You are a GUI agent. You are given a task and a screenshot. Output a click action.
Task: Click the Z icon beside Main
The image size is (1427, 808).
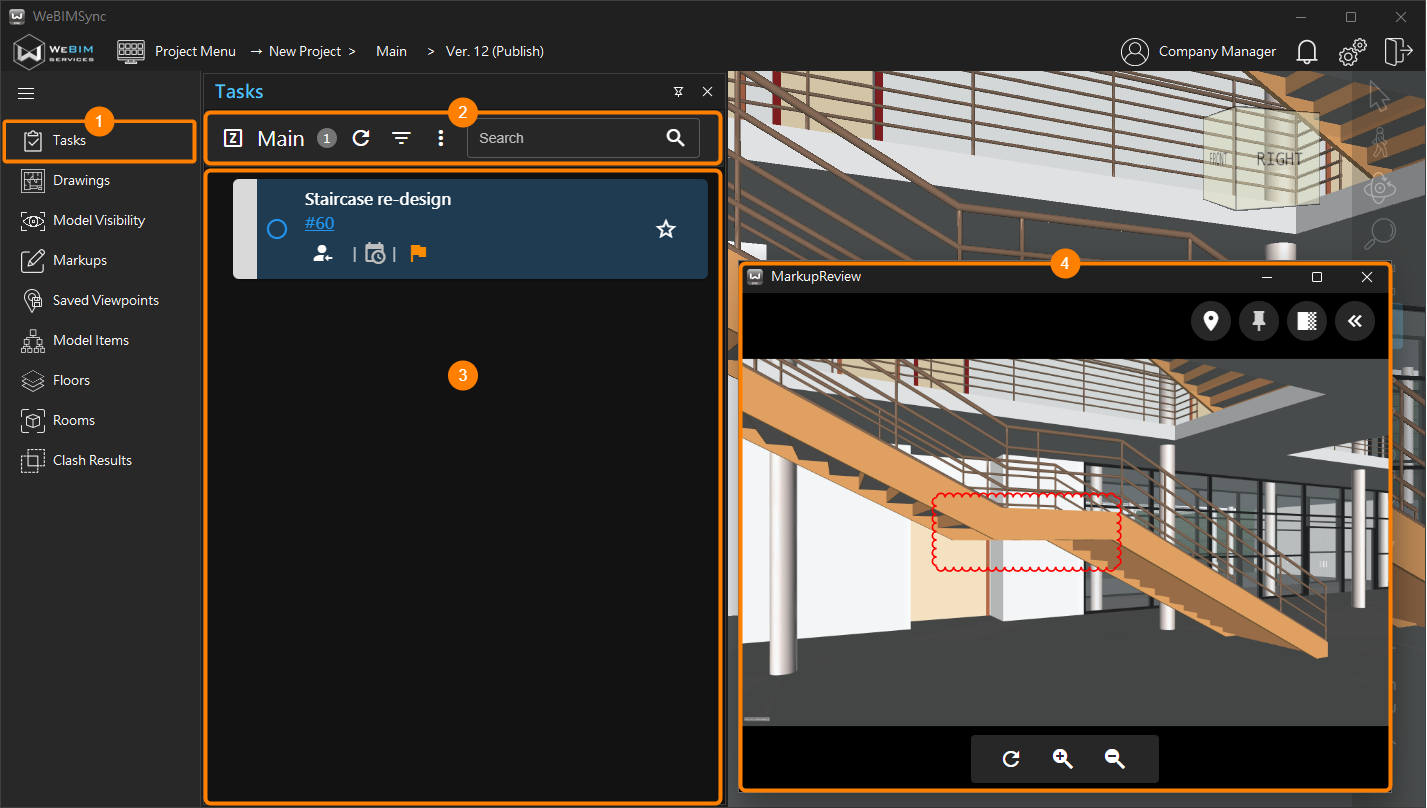(x=233, y=138)
